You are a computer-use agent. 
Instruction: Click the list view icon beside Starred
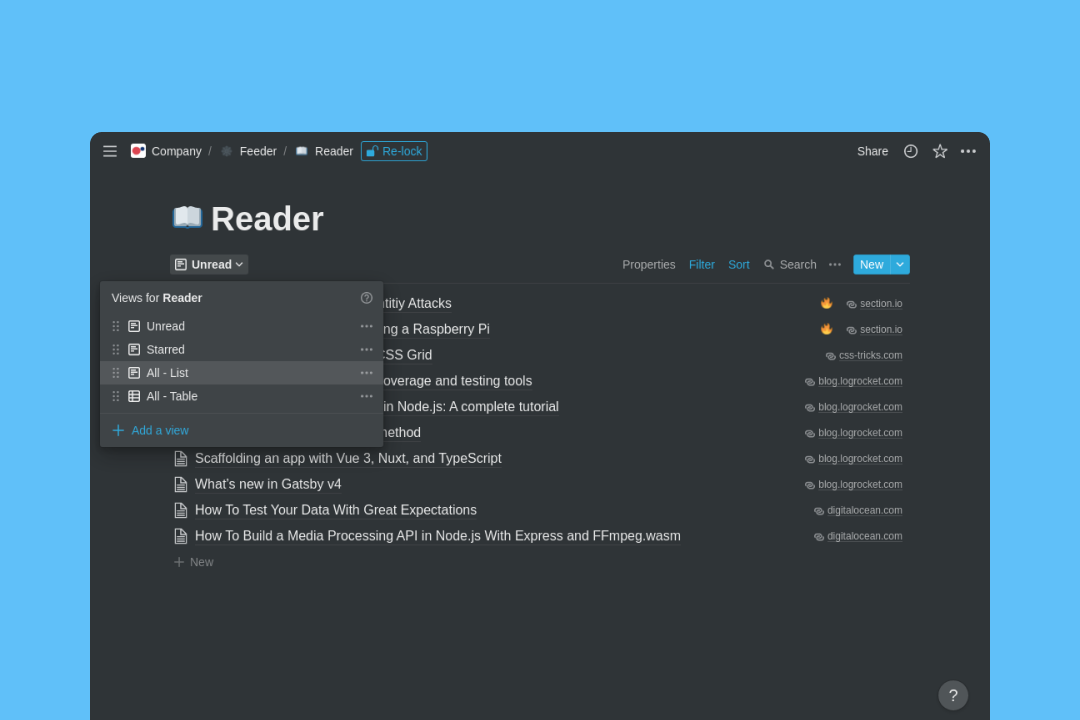coord(134,349)
